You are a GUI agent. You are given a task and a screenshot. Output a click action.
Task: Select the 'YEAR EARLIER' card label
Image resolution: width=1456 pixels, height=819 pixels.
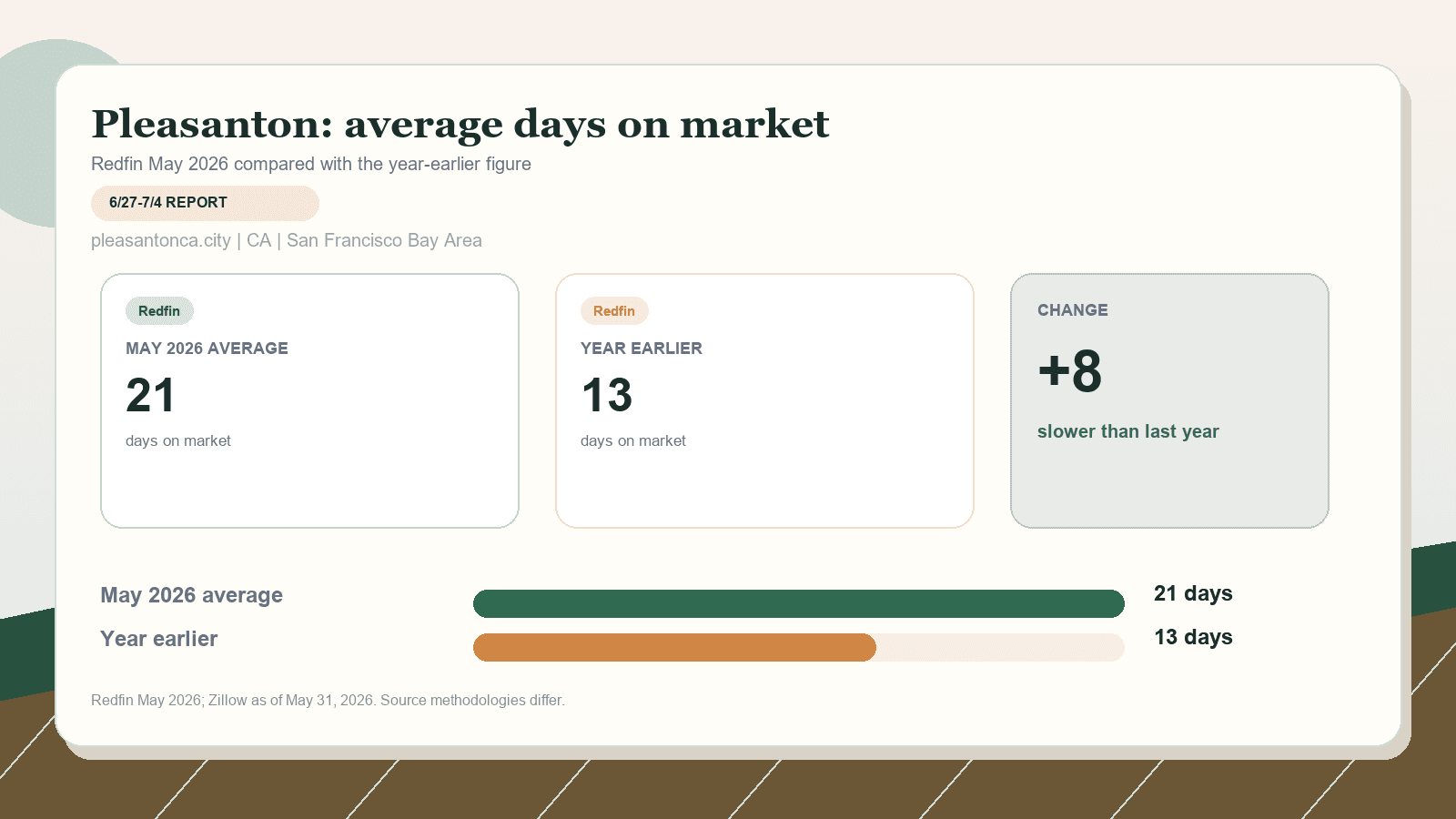point(642,349)
